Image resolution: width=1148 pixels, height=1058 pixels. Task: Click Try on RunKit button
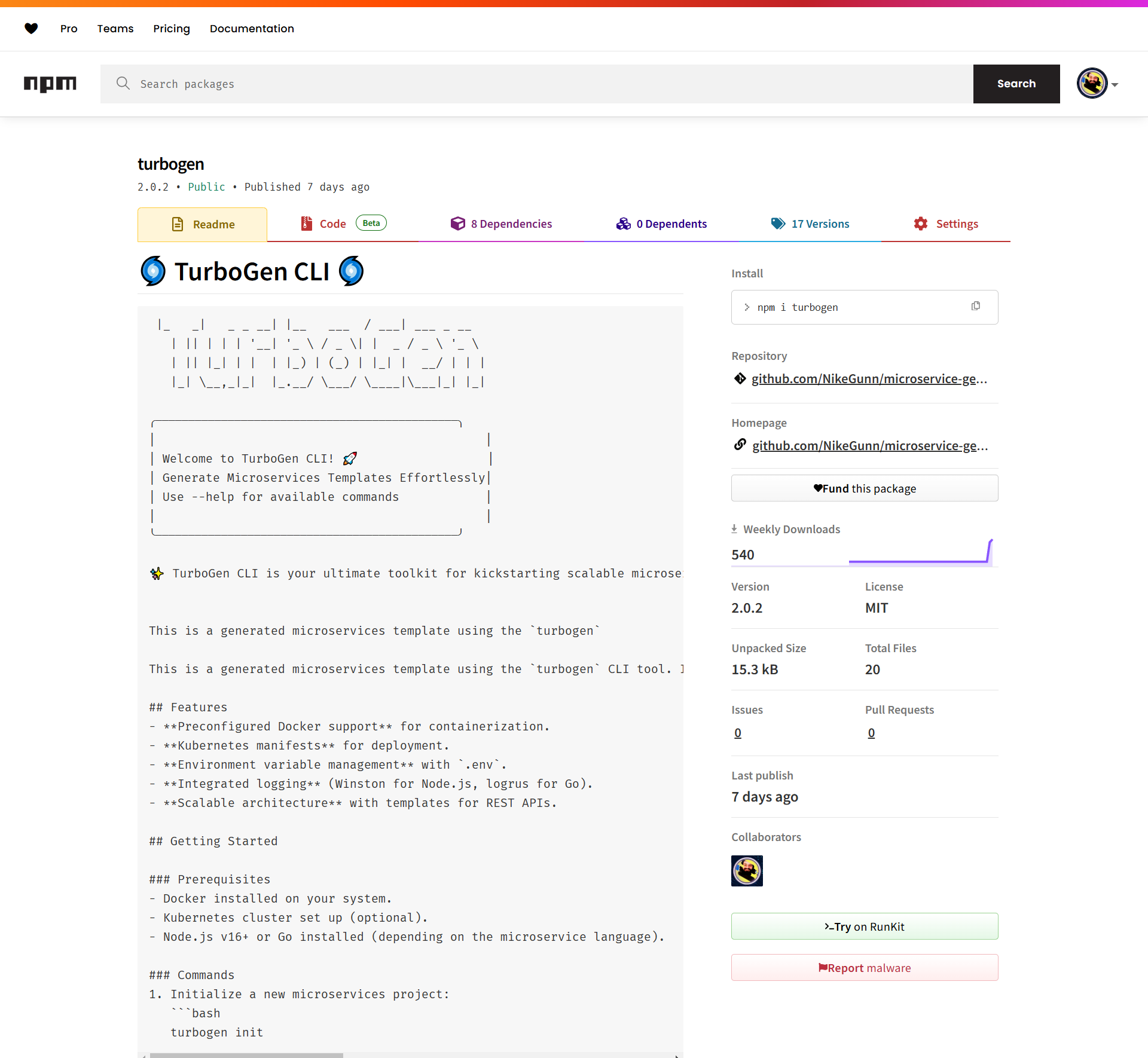[865, 926]
